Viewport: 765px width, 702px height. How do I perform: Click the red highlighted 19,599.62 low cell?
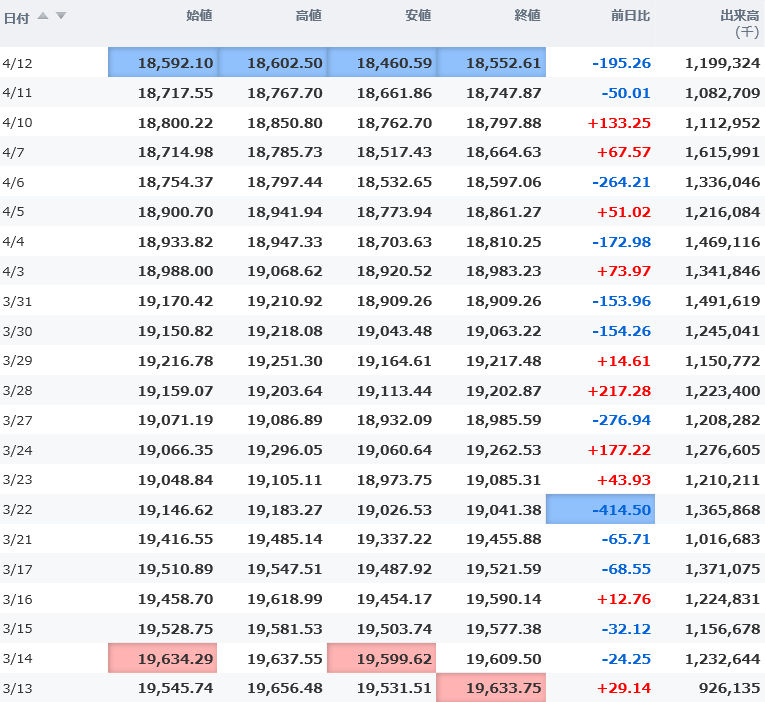tap(382, 659)
